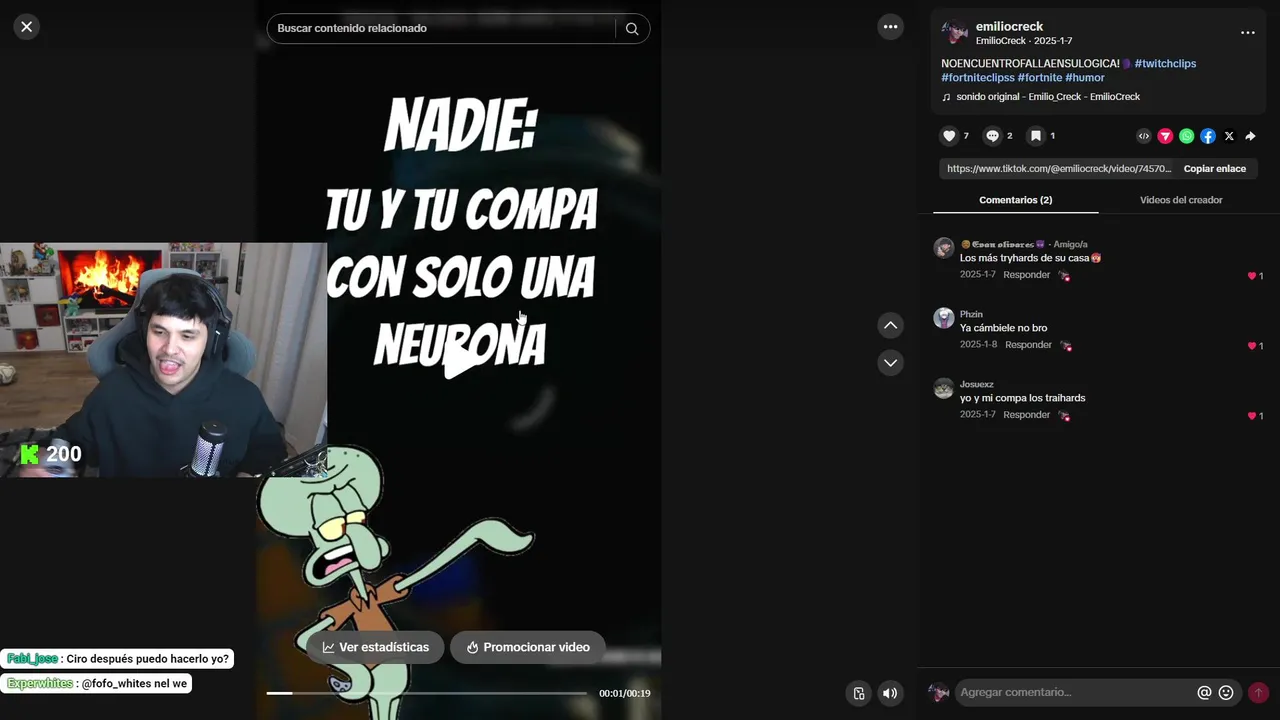
Task: Click 'Copiar enlace' button
Action: click(1215, 169)
